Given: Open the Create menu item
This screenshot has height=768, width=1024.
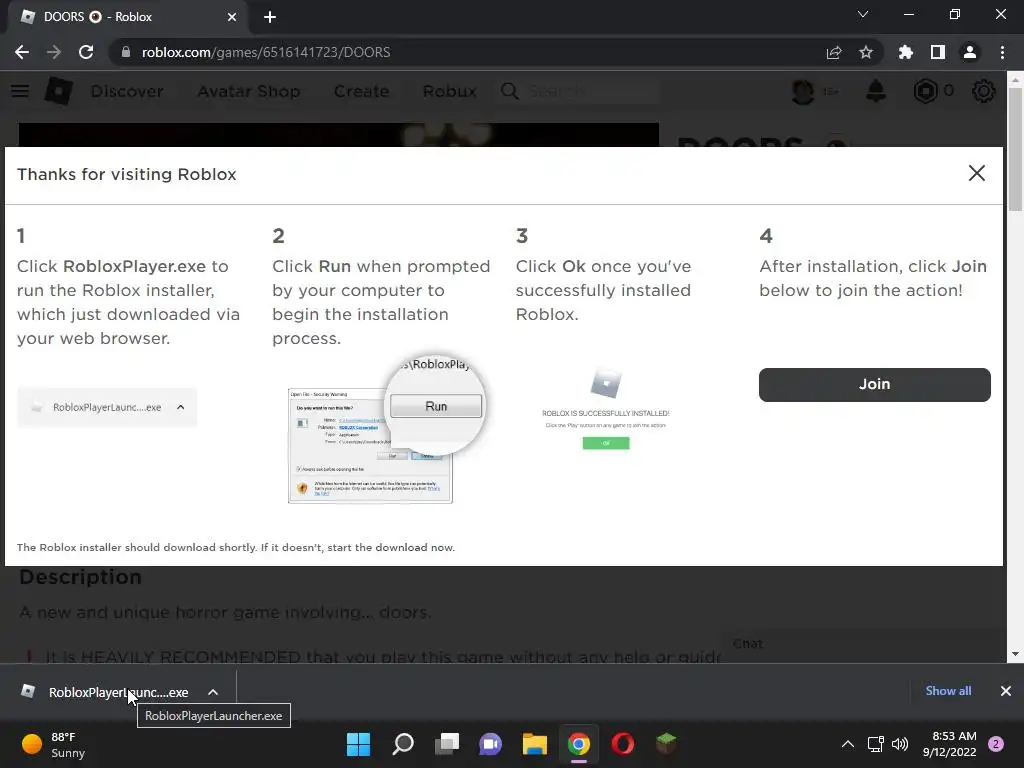Looking at the screenshot, I should click(x=361, y=91).
